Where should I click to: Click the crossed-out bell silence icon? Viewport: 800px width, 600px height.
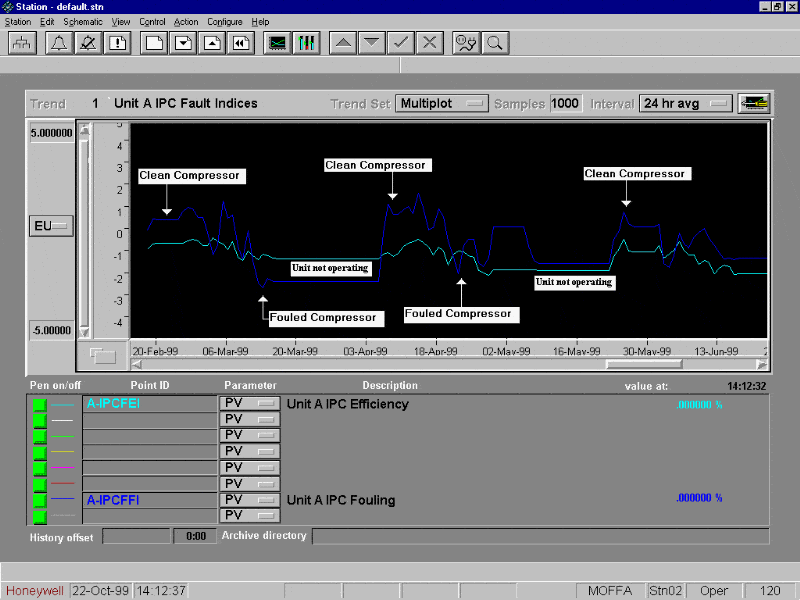[x=87, y=43]
